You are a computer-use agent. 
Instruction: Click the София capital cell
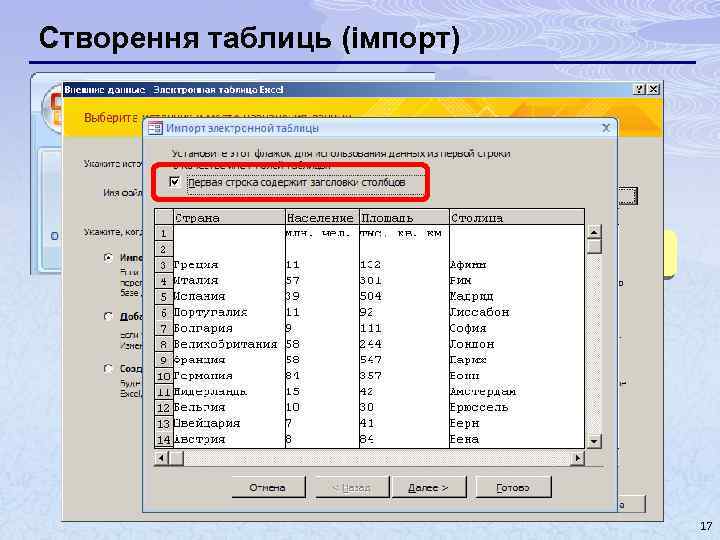(517, 328)
